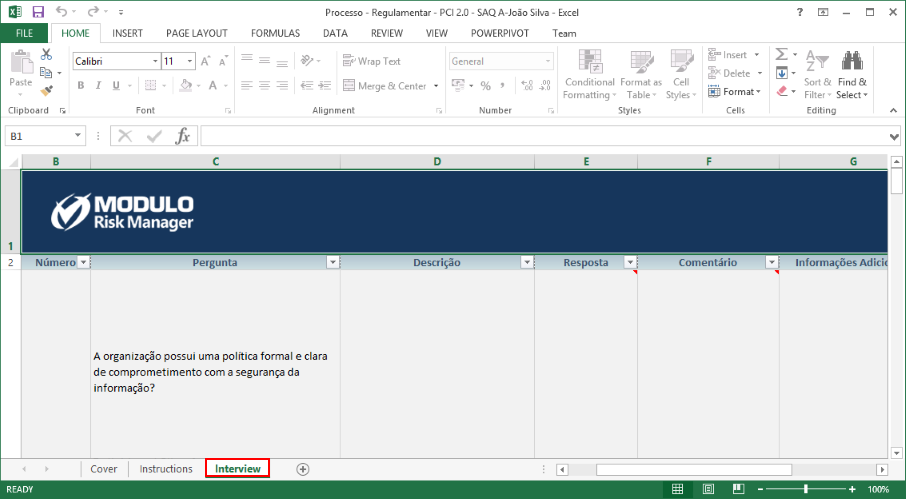The height and width of the screenshot is (499, 906).
Task: Click the Percent Style icon
Action: click(x=485, y=86)
